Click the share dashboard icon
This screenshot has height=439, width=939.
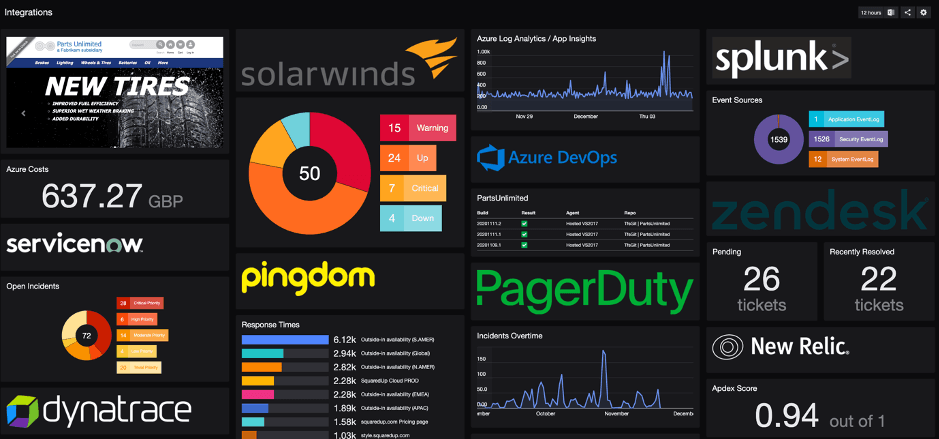click(x=908, y=12)
